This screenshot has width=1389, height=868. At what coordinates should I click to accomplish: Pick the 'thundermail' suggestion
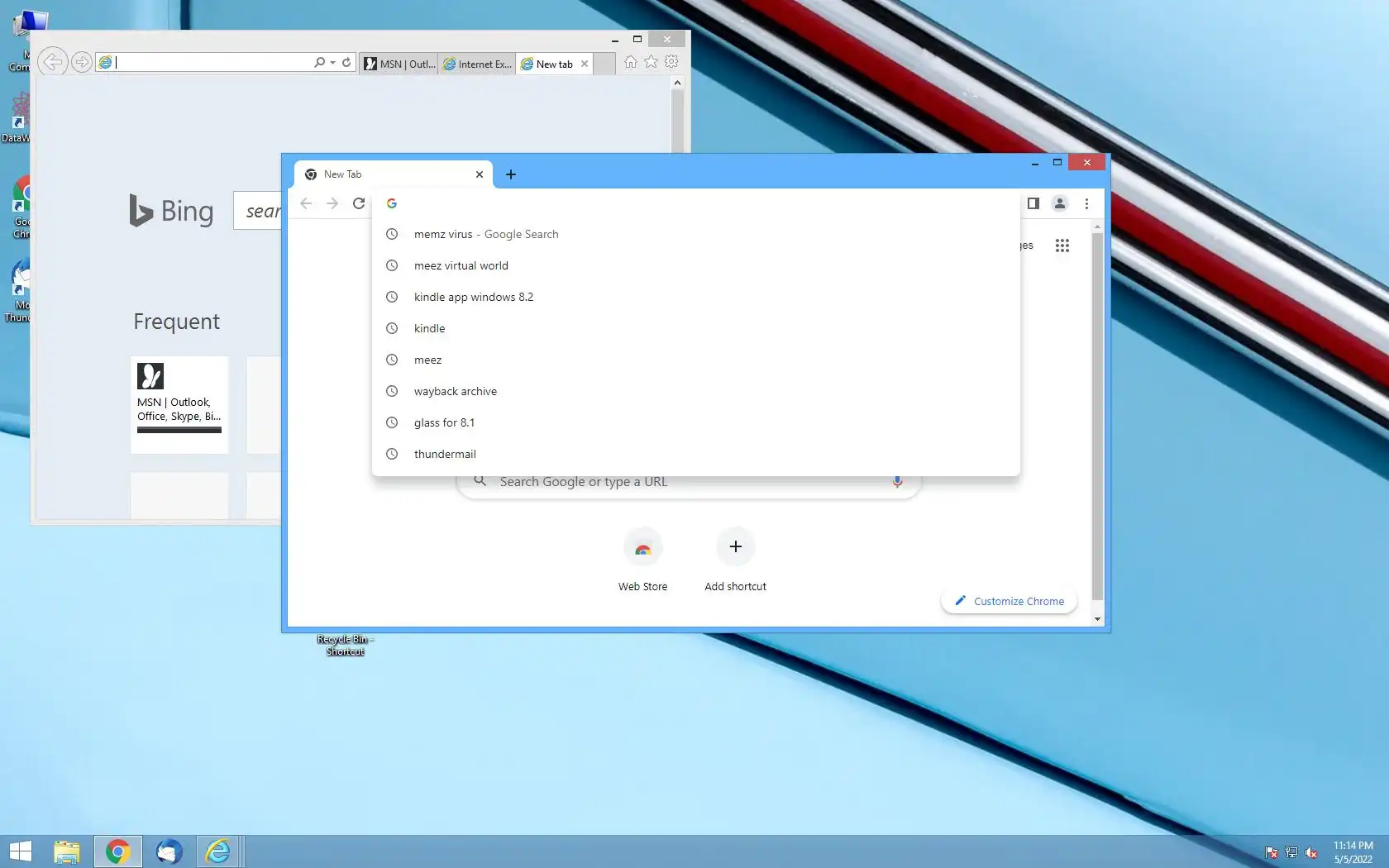coord(696,454)
